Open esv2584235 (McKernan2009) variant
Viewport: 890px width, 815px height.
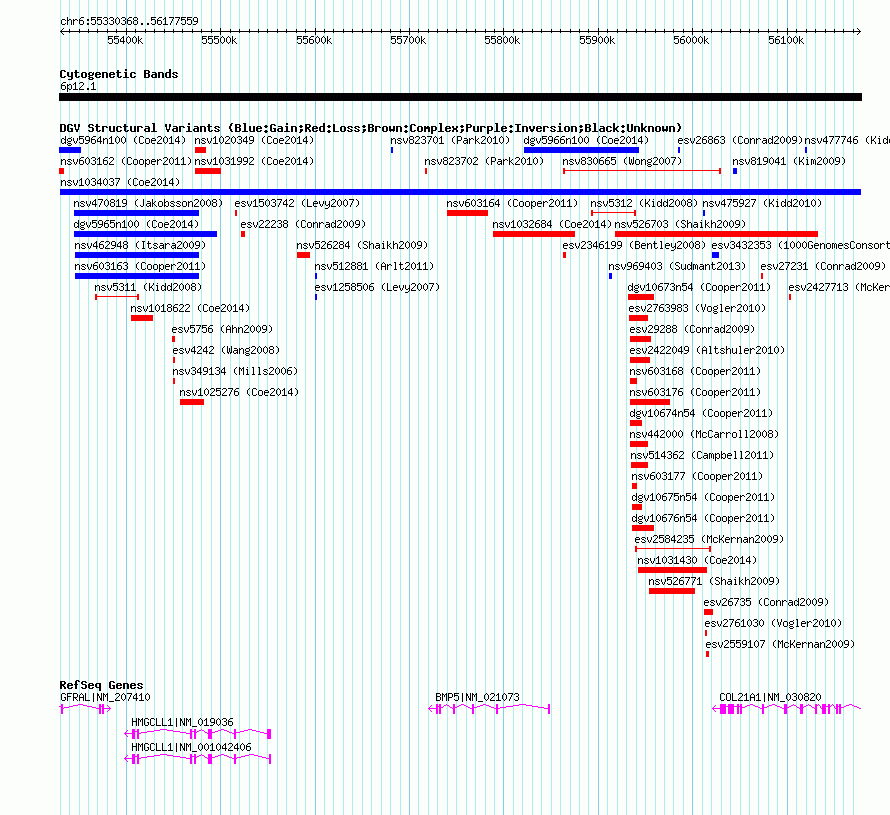click(x=709, y=539)
